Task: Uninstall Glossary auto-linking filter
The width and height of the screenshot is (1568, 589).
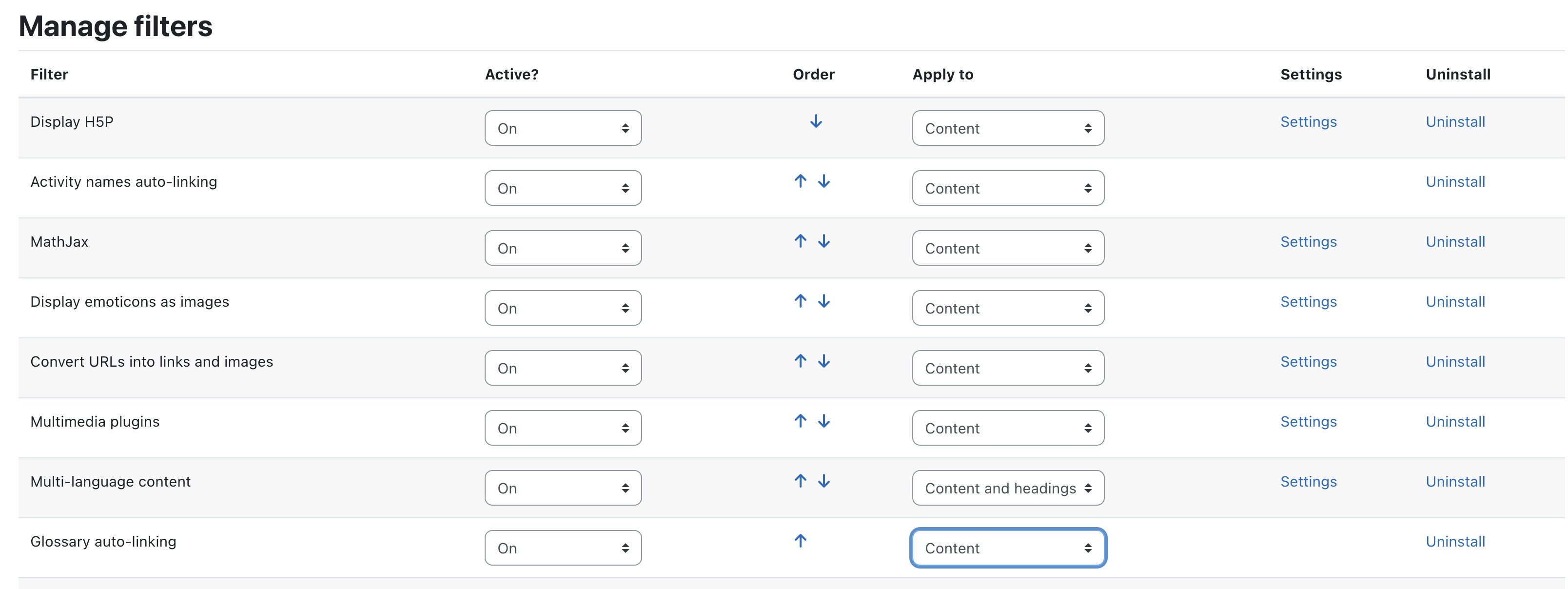Action: pyautogui.click(x=1455, y=541)
